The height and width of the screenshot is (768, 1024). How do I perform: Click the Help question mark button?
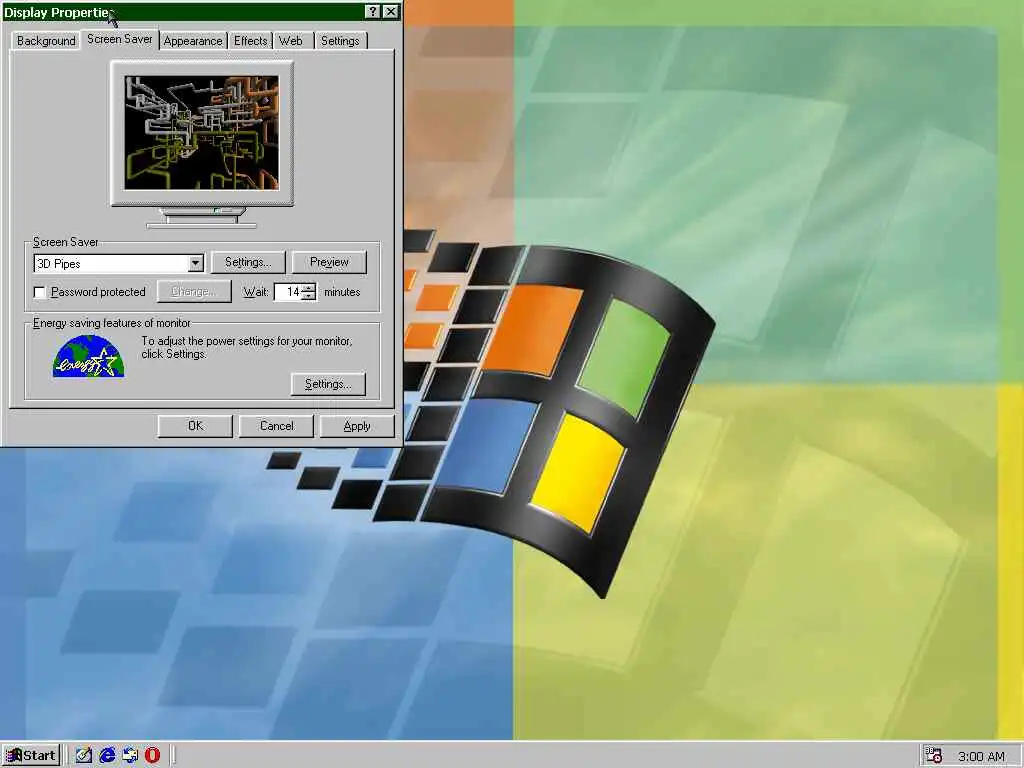(x=372, y=12)
